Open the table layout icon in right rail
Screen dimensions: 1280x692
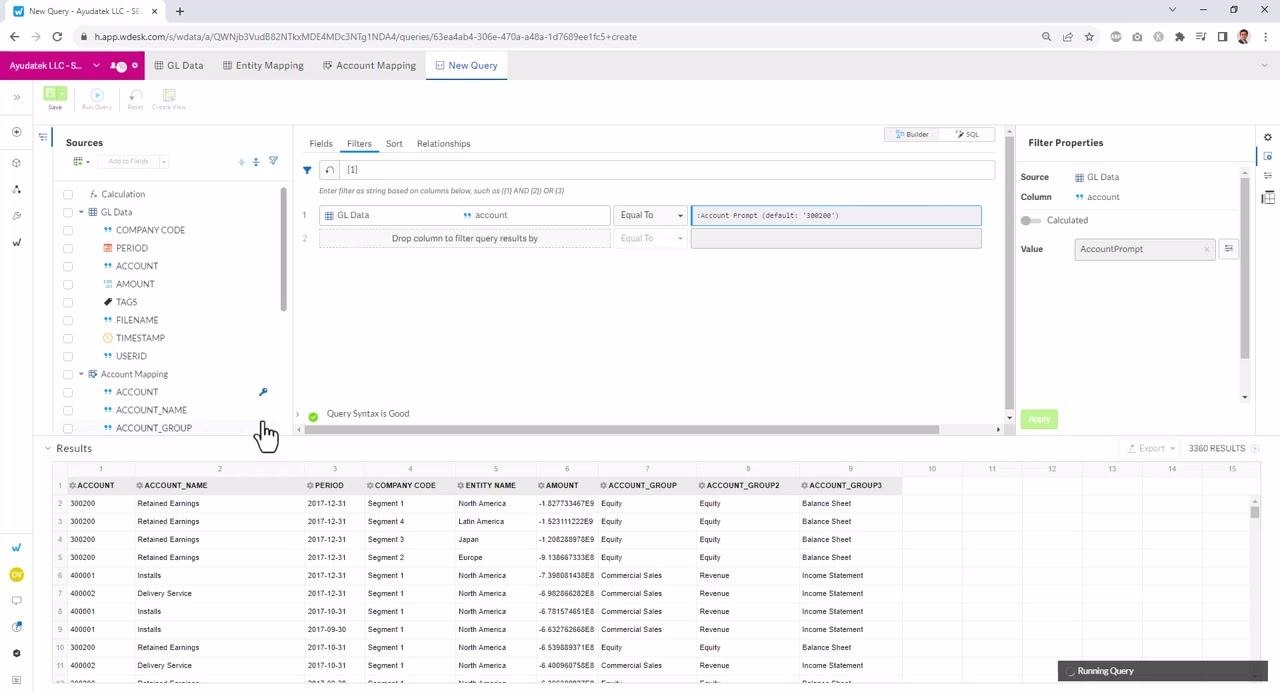[1268, 197]
